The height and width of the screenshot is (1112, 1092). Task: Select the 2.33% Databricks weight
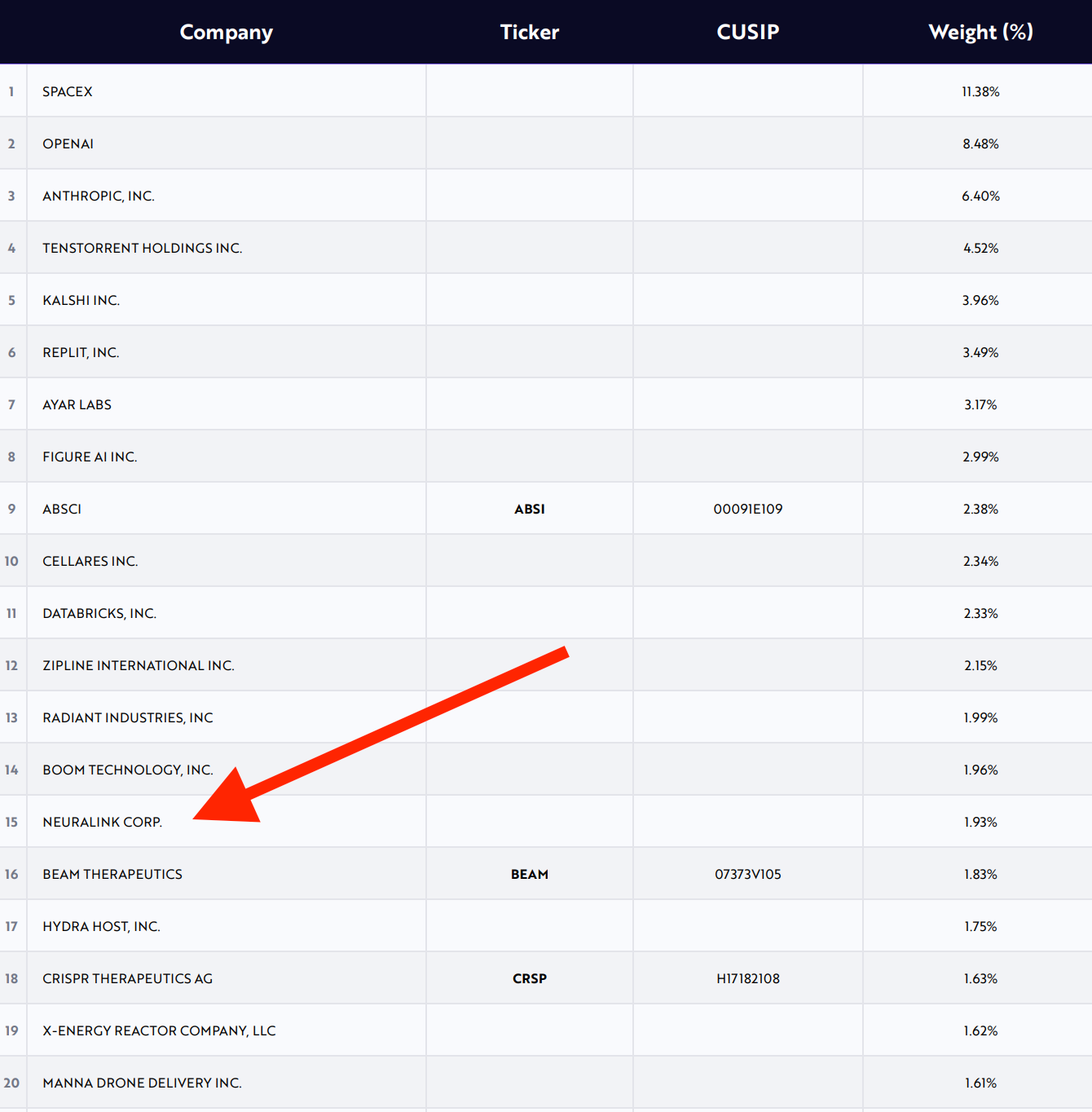(x=980, y=613)
